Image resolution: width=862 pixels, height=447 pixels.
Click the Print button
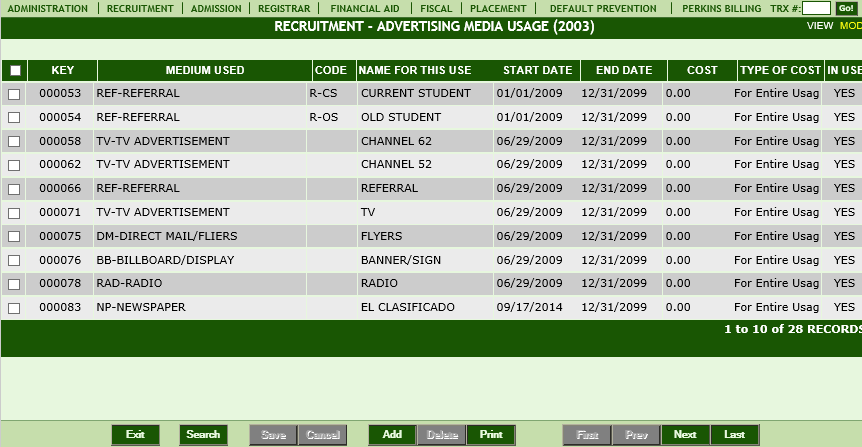(491, 434)
